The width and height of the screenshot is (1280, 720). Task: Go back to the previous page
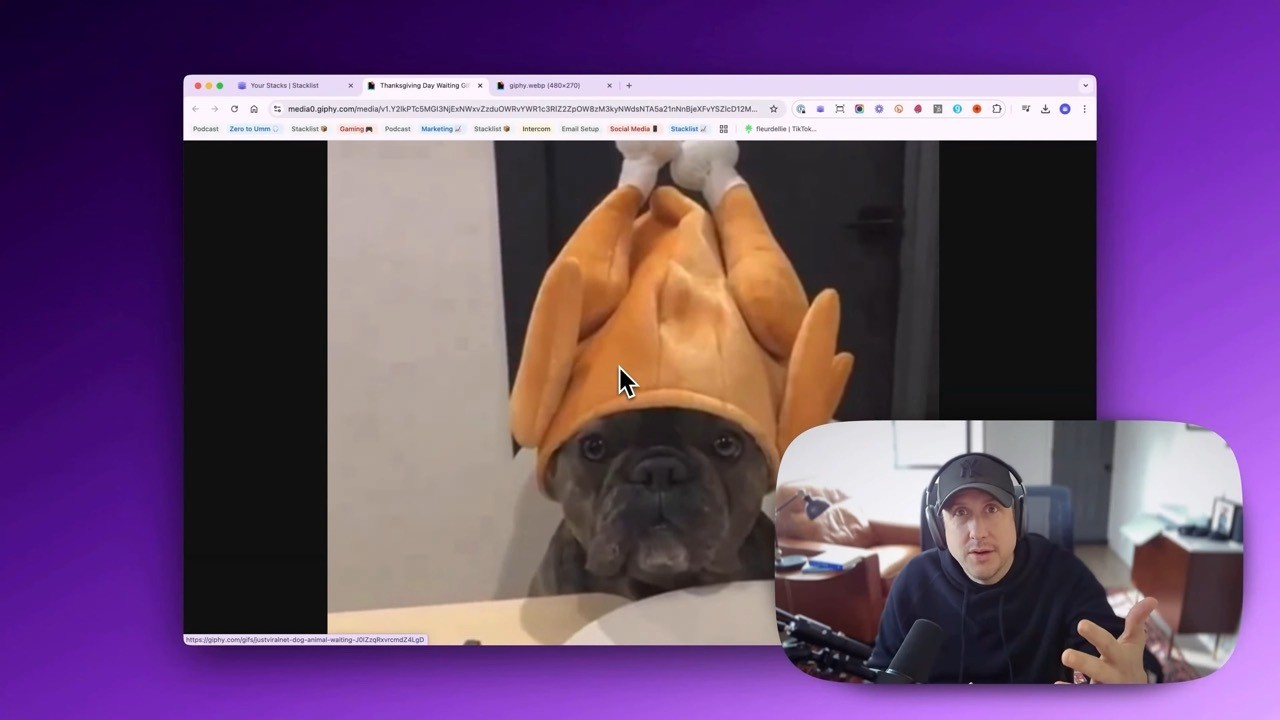click(195, 109)
